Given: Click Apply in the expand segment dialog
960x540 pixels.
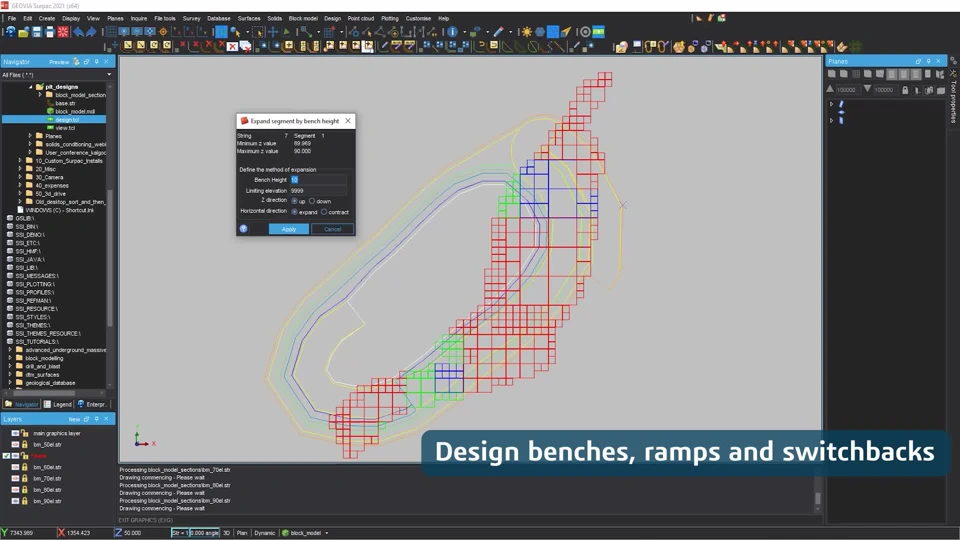Looking at the screenshot, I should click(x=289, y=229).
